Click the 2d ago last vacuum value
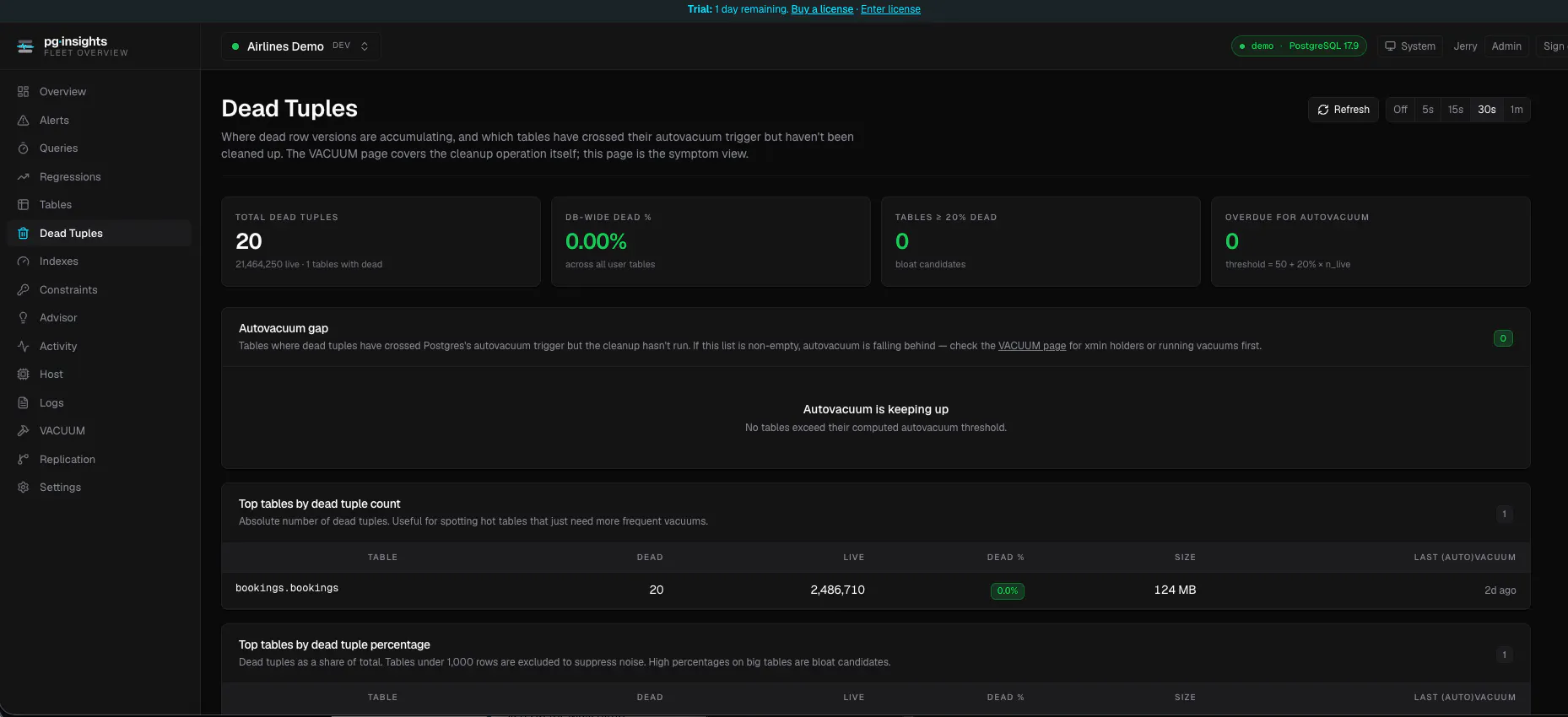Screen dimensions: 1568x717 coord(1500,590)
